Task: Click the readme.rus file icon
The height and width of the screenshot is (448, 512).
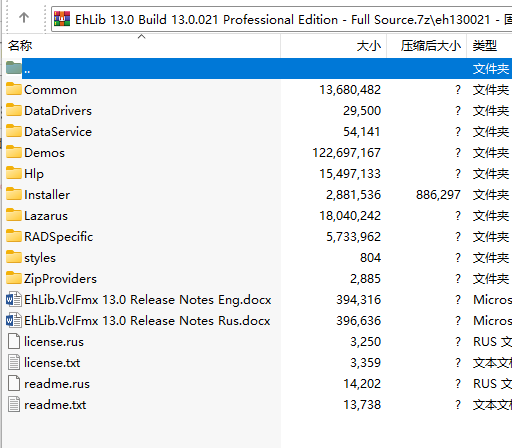Action: (x=14, y=383)
